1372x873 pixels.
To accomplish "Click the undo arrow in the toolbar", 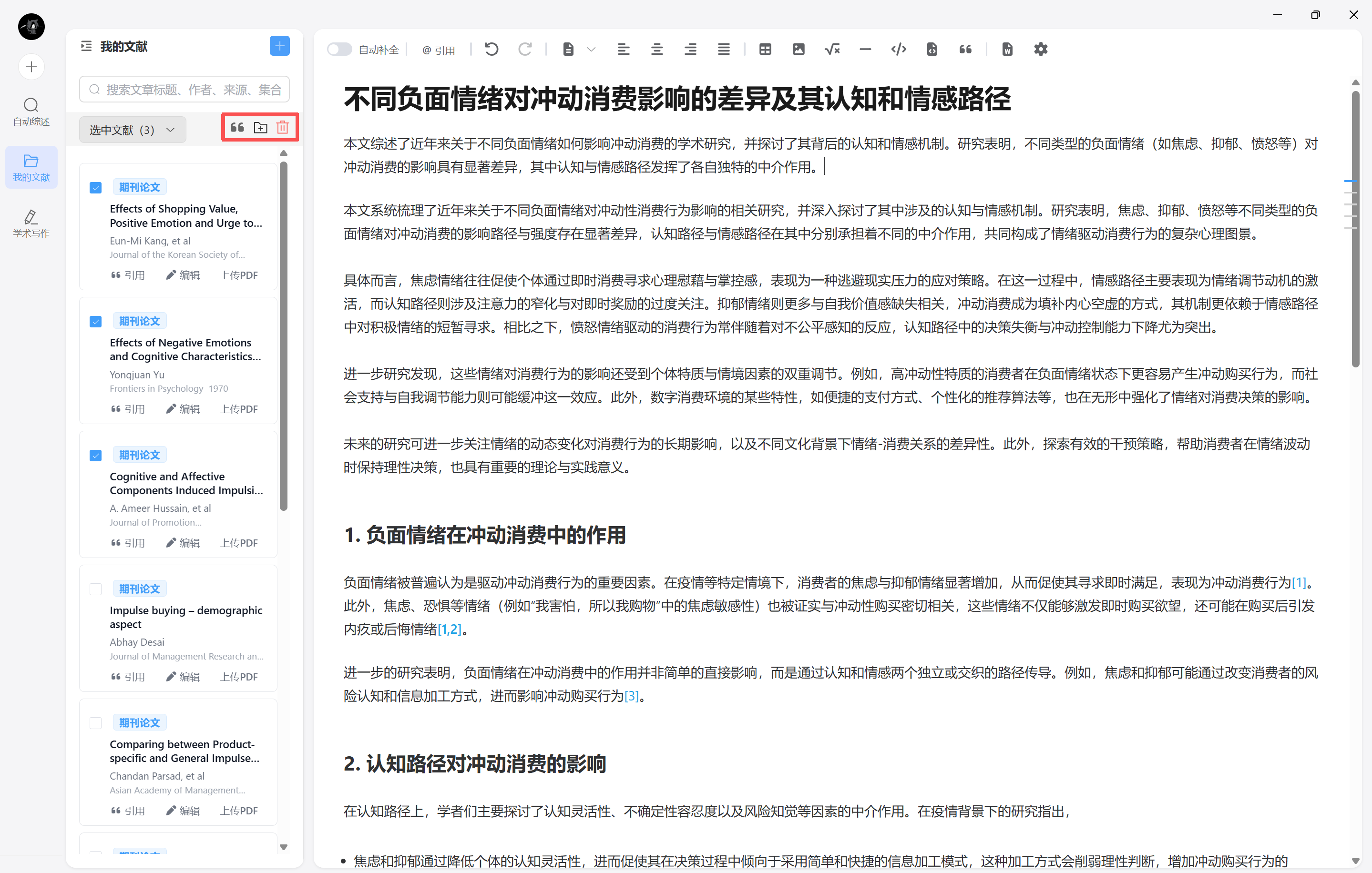I will point(491,50).
